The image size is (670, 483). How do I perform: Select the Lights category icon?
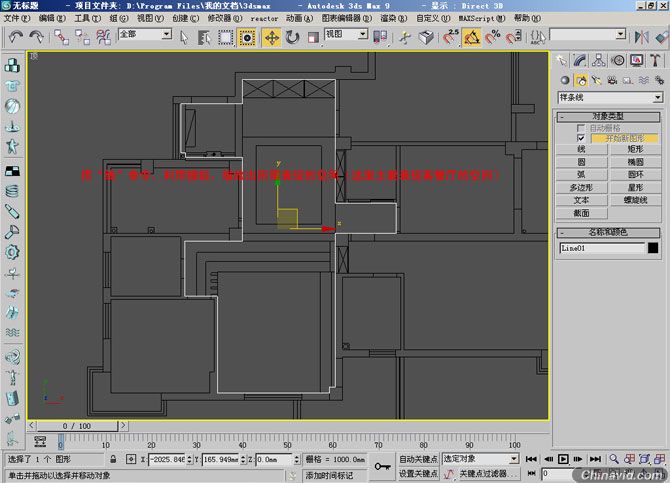pyautogui.click(x=597, y=80)
